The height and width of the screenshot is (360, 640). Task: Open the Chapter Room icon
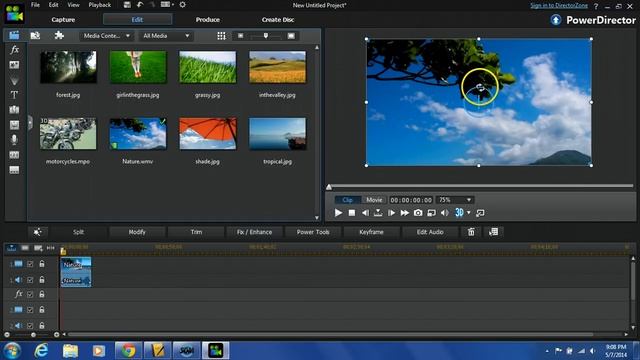14,155
